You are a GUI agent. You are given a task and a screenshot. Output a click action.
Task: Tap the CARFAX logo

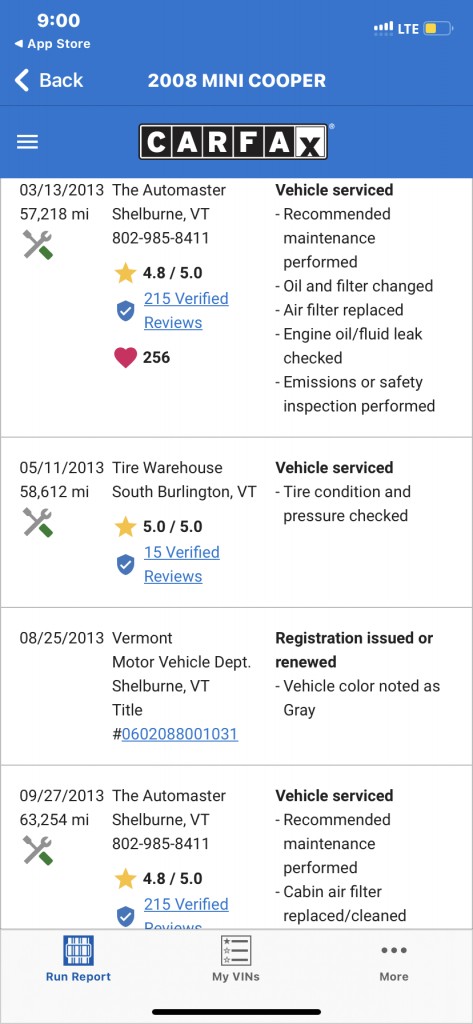233,142
